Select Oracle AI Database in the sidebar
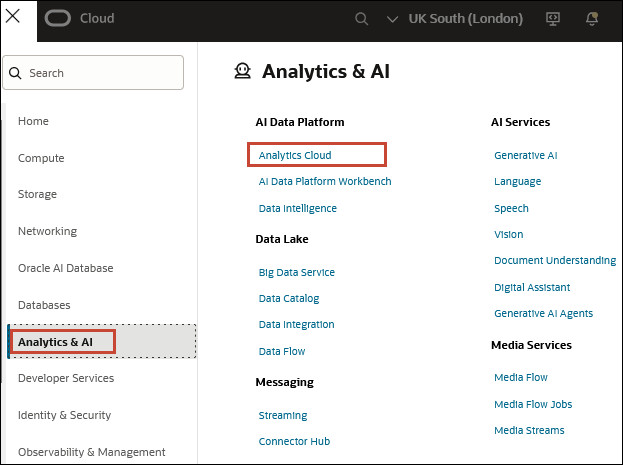 66,268
